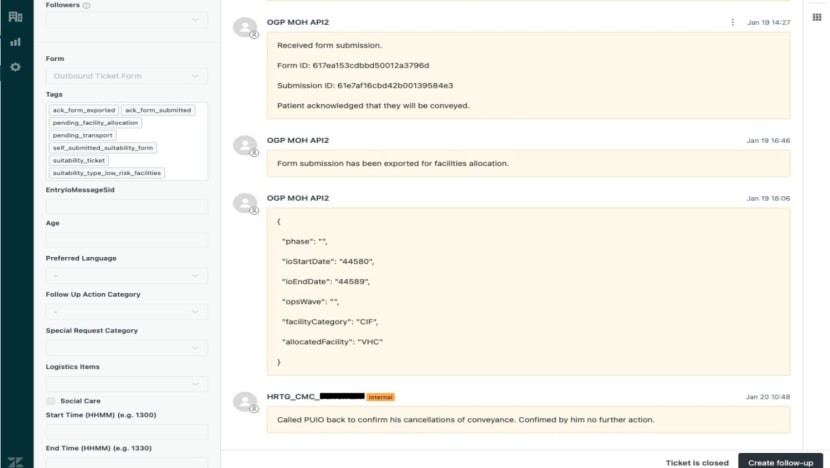Image resolution: width=830 pixels, height=468 pixels.
Task: Click the Followers info icon
Action: (86, 5)
